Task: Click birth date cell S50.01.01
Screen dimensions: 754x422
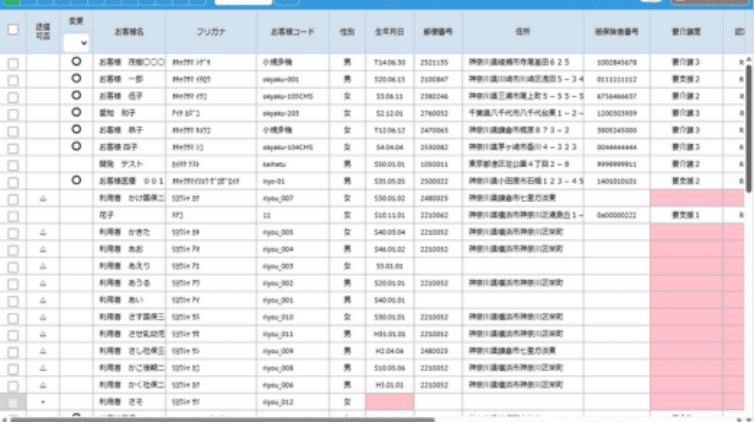Action: pyautogui.click(x=390, y=164)
